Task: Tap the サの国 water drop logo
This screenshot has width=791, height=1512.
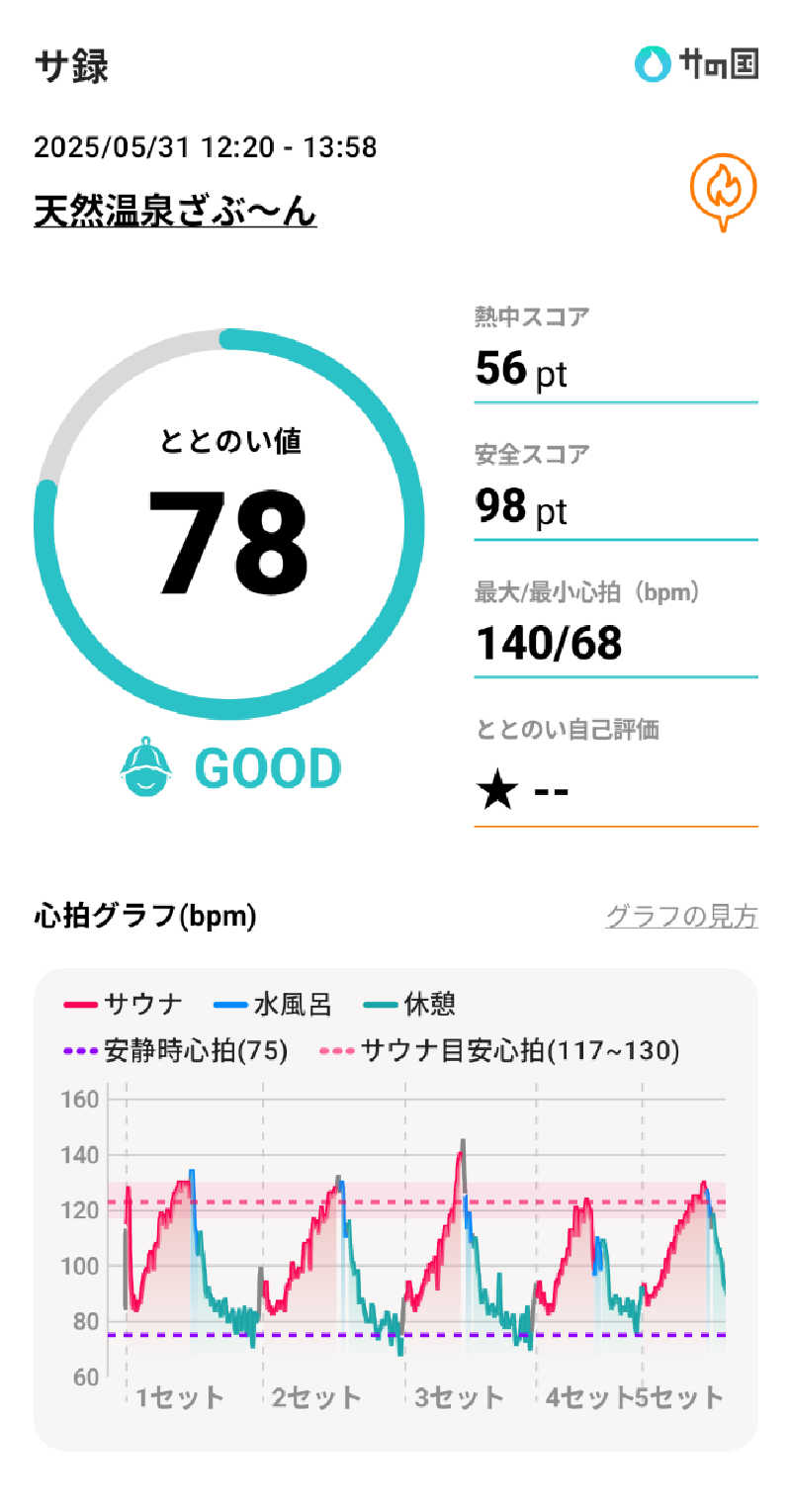Action: click(x=653, y=65)
